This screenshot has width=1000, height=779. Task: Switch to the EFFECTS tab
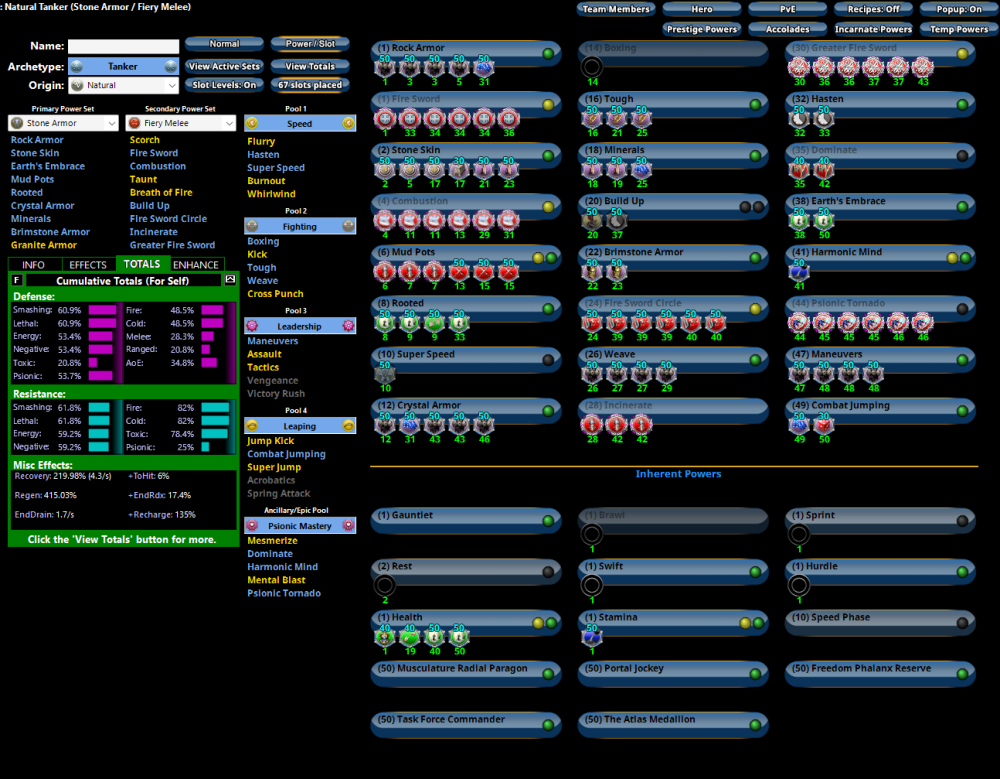(88, 265)
